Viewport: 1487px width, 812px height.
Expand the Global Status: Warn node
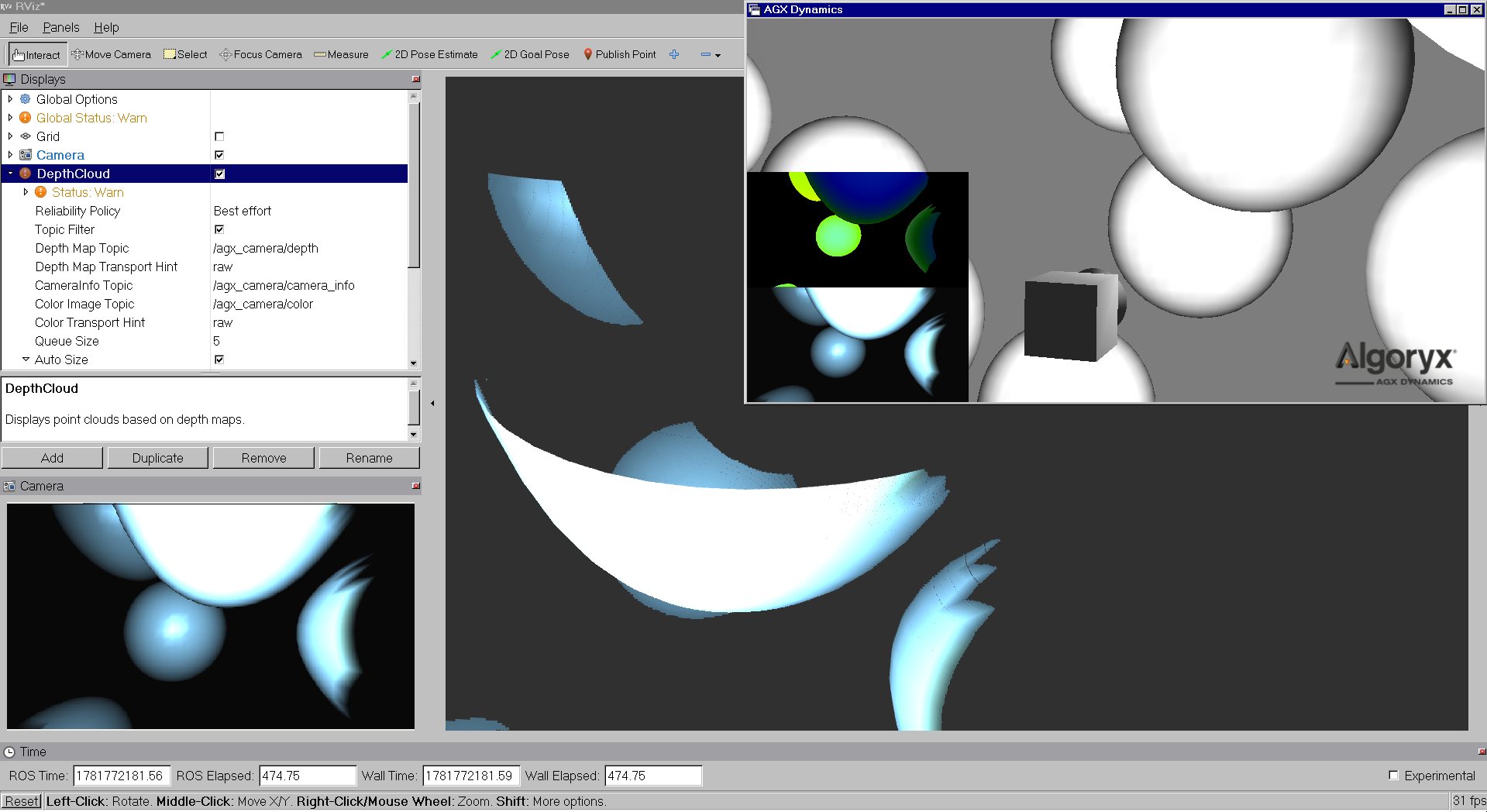coord(10,118)
